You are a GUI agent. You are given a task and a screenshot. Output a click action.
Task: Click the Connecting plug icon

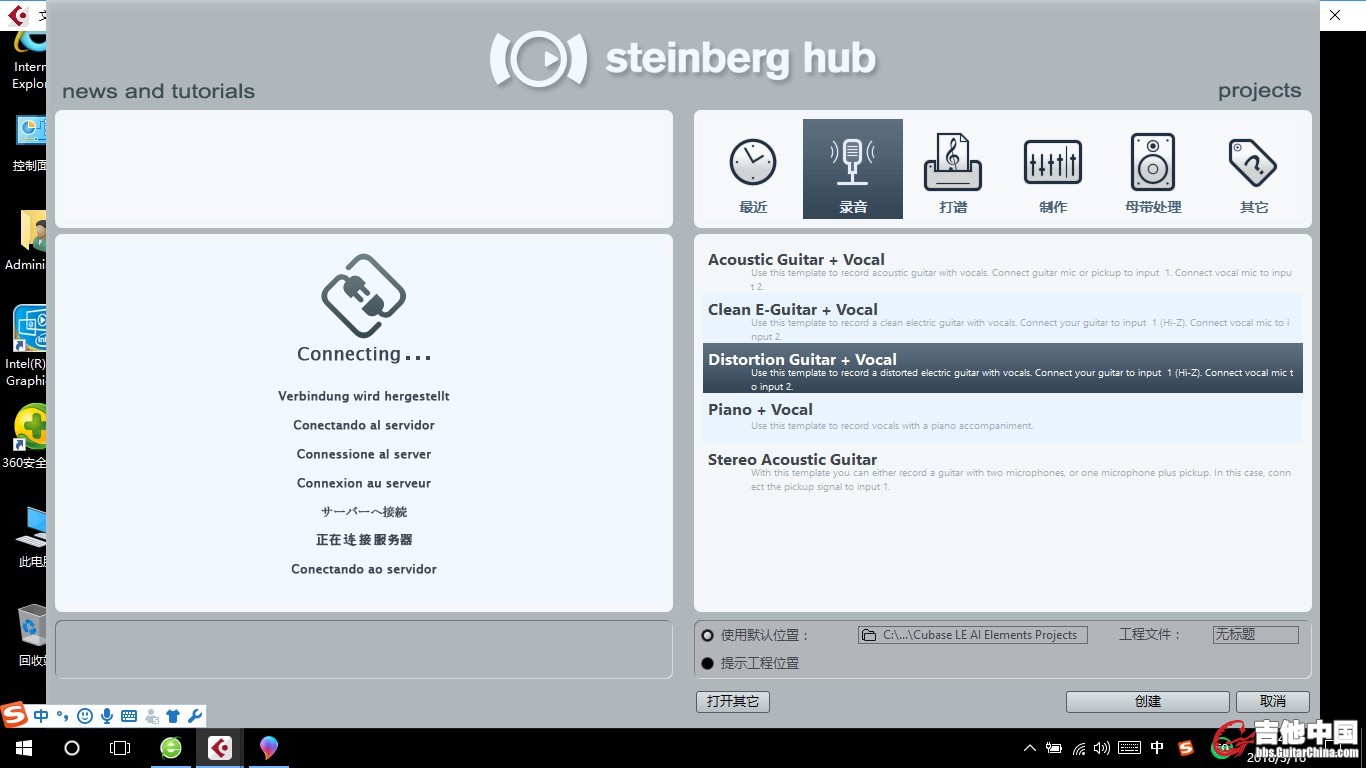363,296
